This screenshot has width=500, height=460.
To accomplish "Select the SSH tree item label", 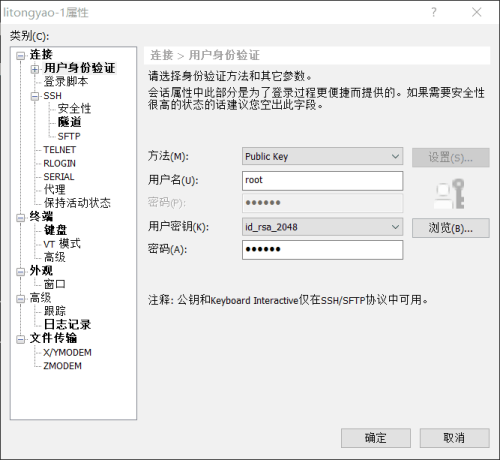I will pos(53,96).
